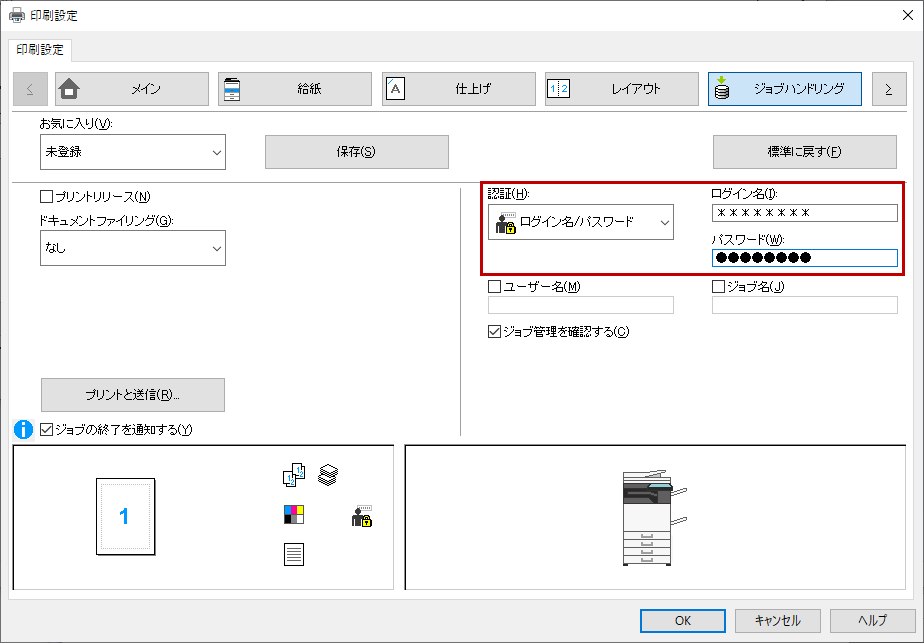Click the OK button

click(683, 621)
